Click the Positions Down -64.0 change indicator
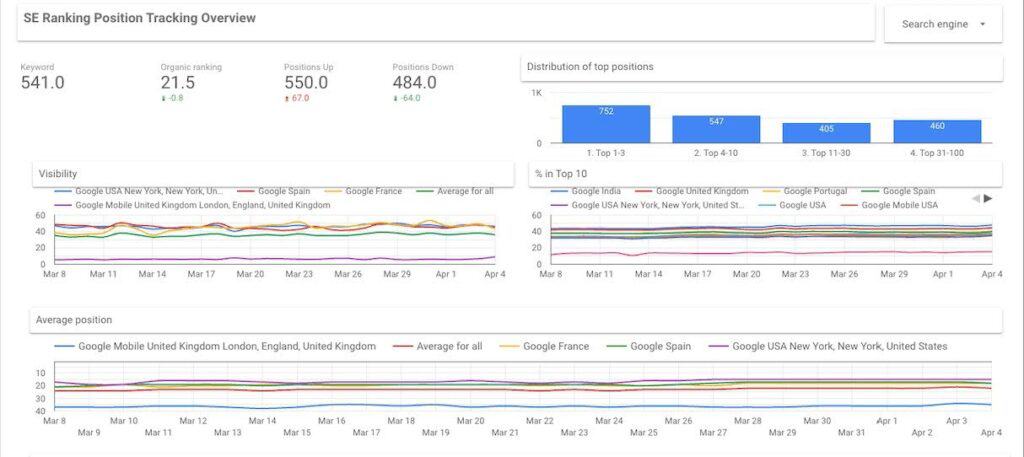This screenshot has width=1024, height=457. click(x=406, y=98)
